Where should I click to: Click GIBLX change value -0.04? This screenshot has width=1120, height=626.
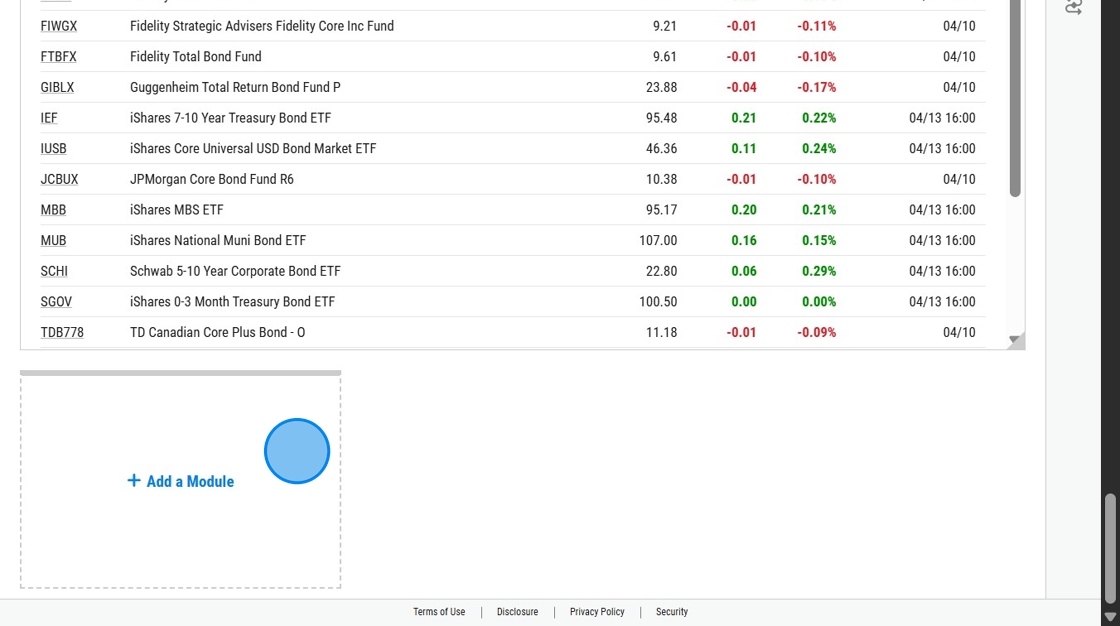coord(741,87)
